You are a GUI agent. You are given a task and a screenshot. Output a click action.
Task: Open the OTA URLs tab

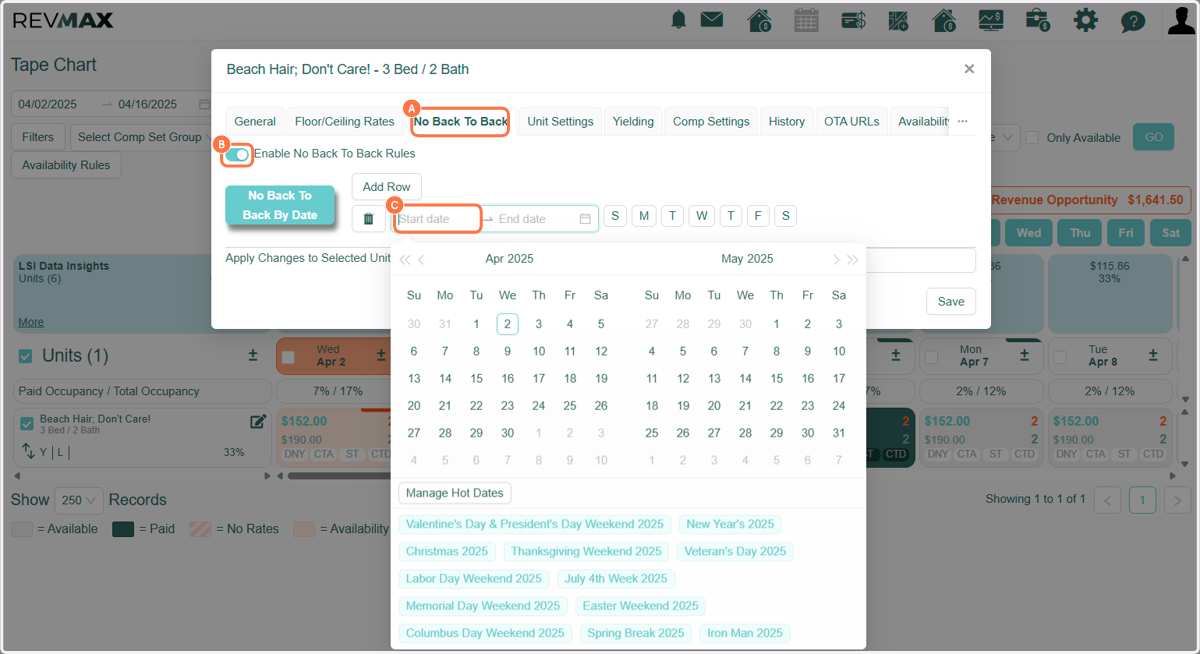(x=852, y=122)
